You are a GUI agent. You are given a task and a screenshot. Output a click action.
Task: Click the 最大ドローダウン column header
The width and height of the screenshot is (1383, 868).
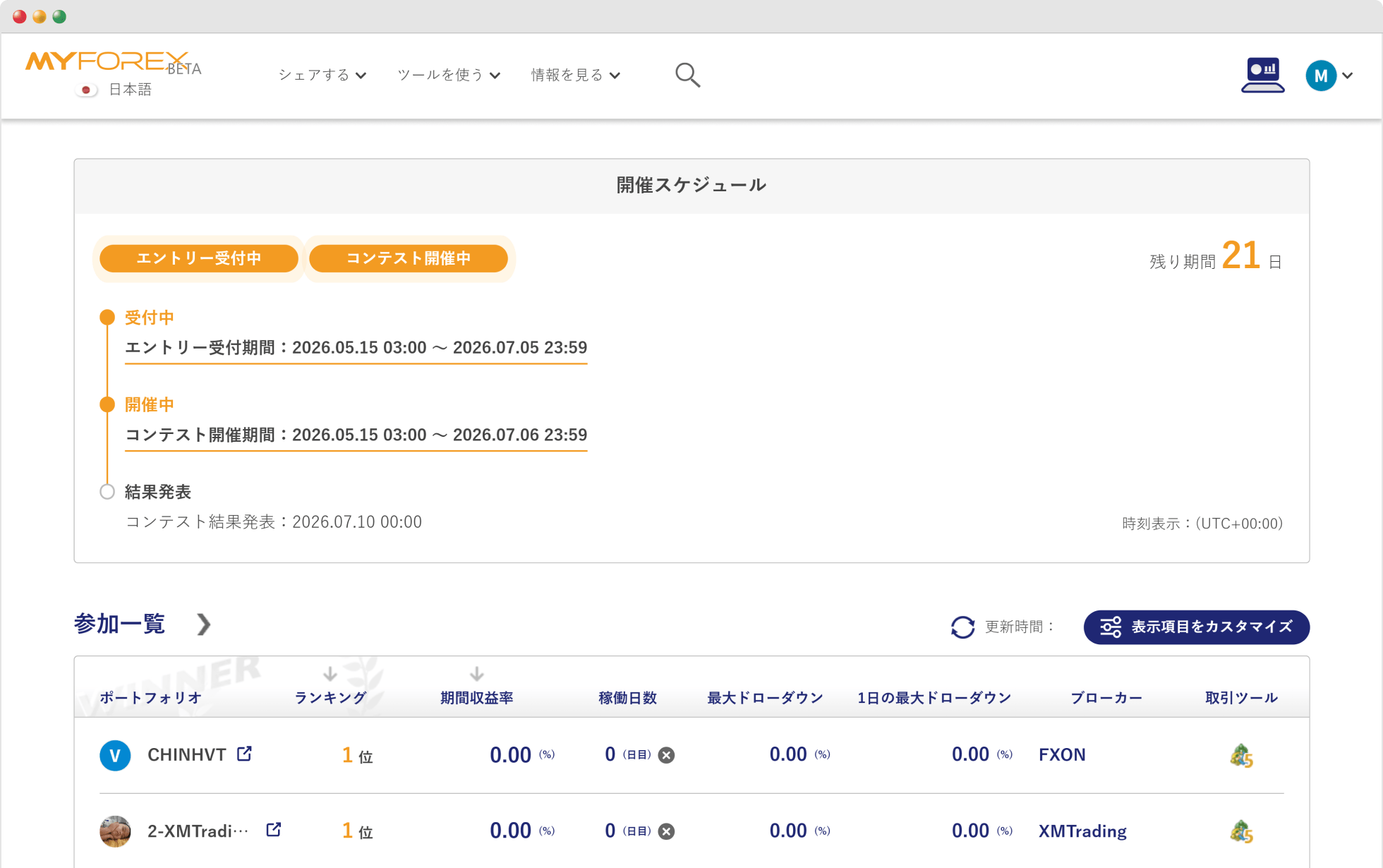click(766, 698)
